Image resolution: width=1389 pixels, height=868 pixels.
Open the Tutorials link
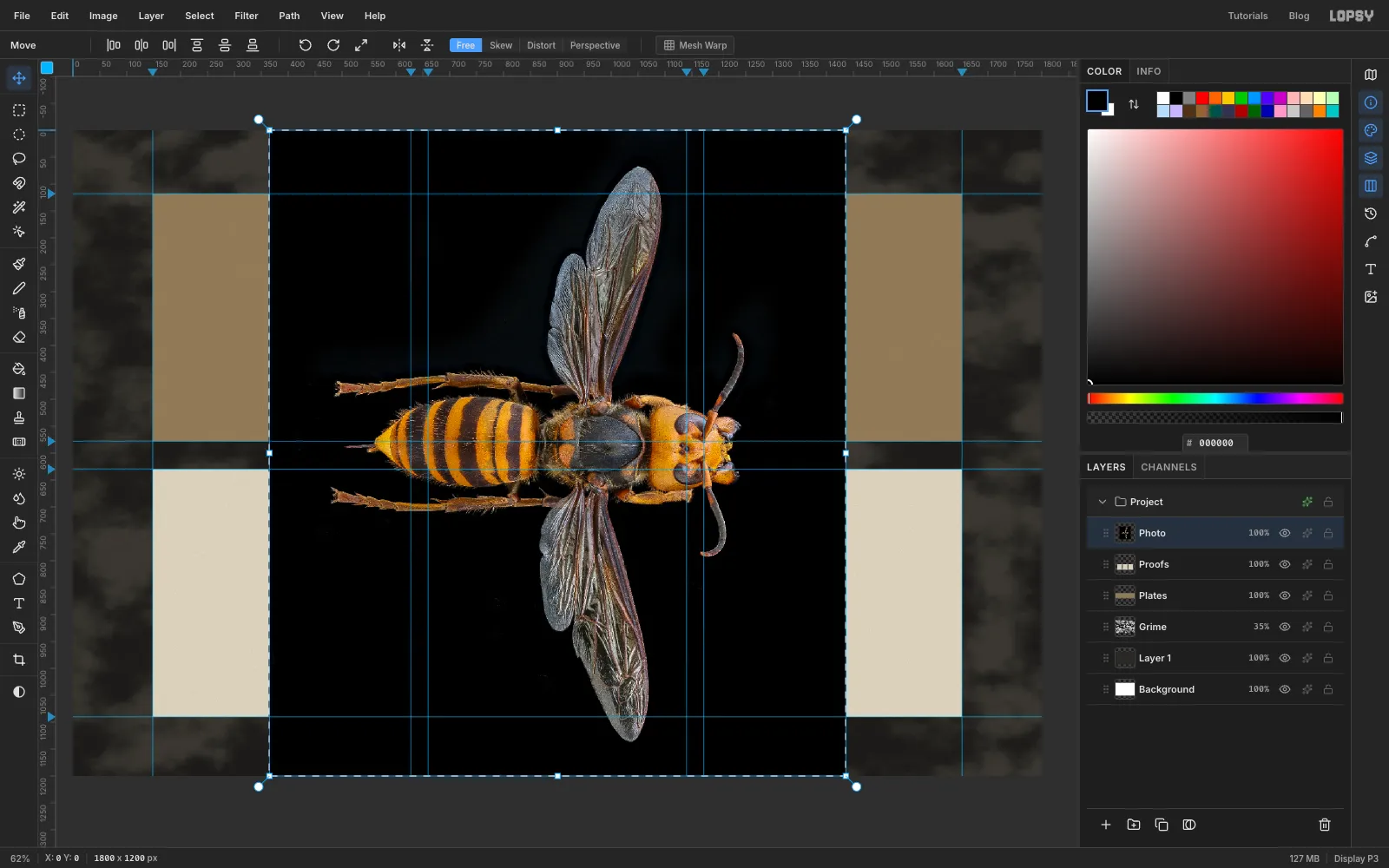[1247, 16]
